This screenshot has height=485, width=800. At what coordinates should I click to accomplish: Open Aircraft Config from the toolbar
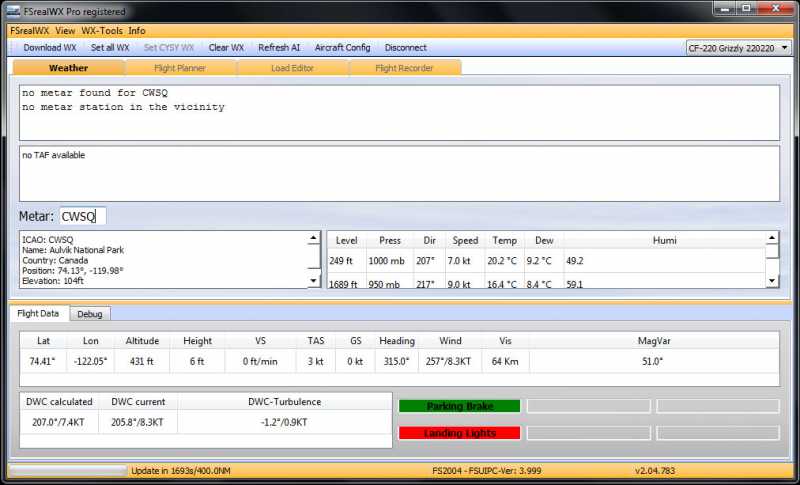(342, 47)
